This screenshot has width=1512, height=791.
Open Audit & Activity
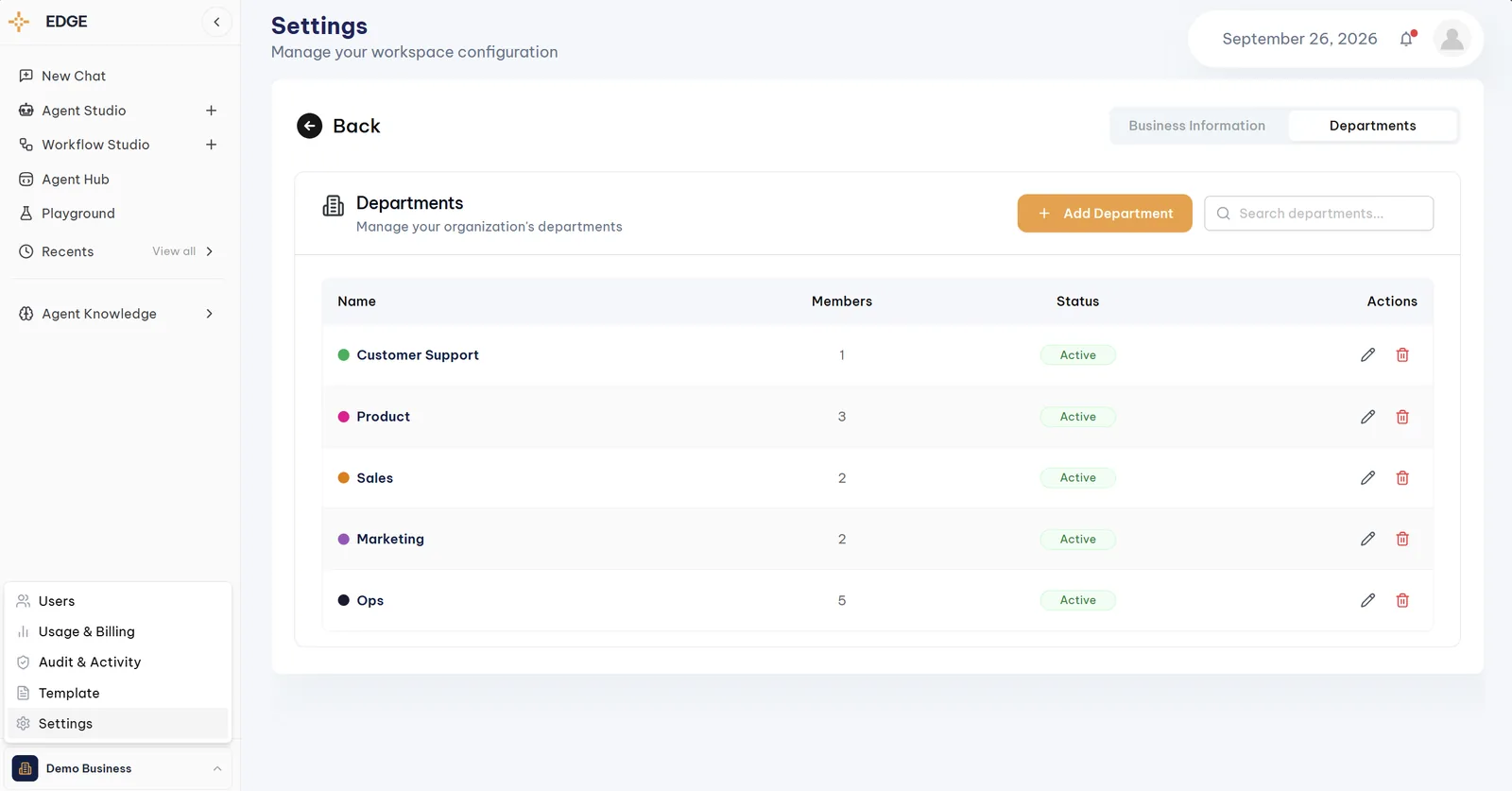tap(118, 662)
